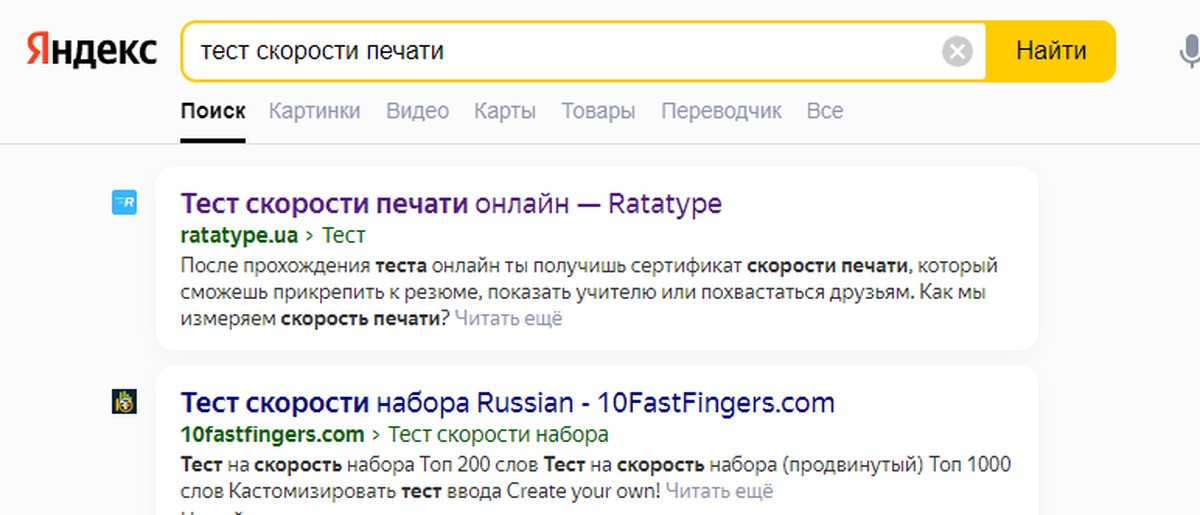
Task: Follow the ratatype.ua domain link
Action: point(240,236)
